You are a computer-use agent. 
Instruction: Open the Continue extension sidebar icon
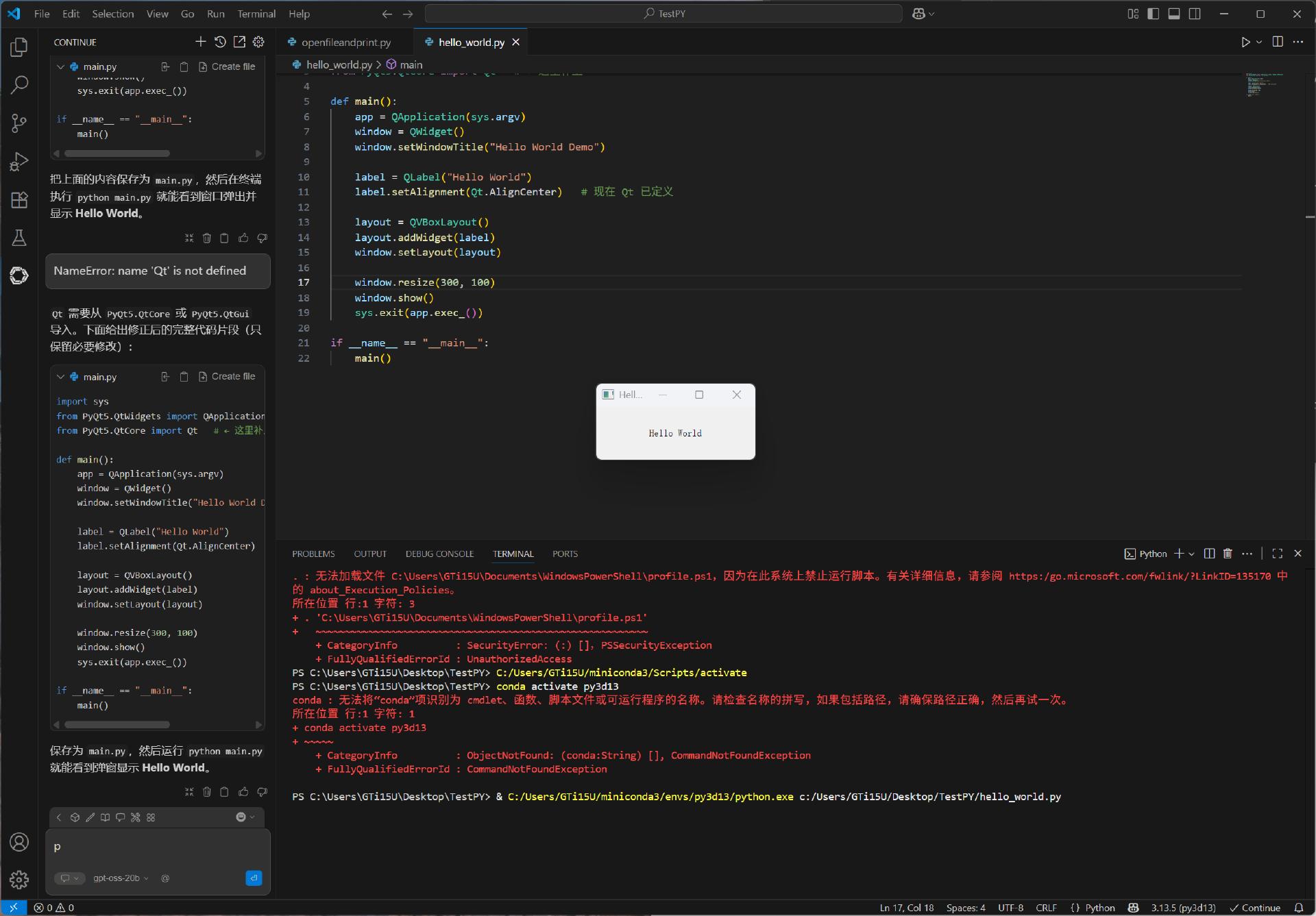tap(19, 275)
